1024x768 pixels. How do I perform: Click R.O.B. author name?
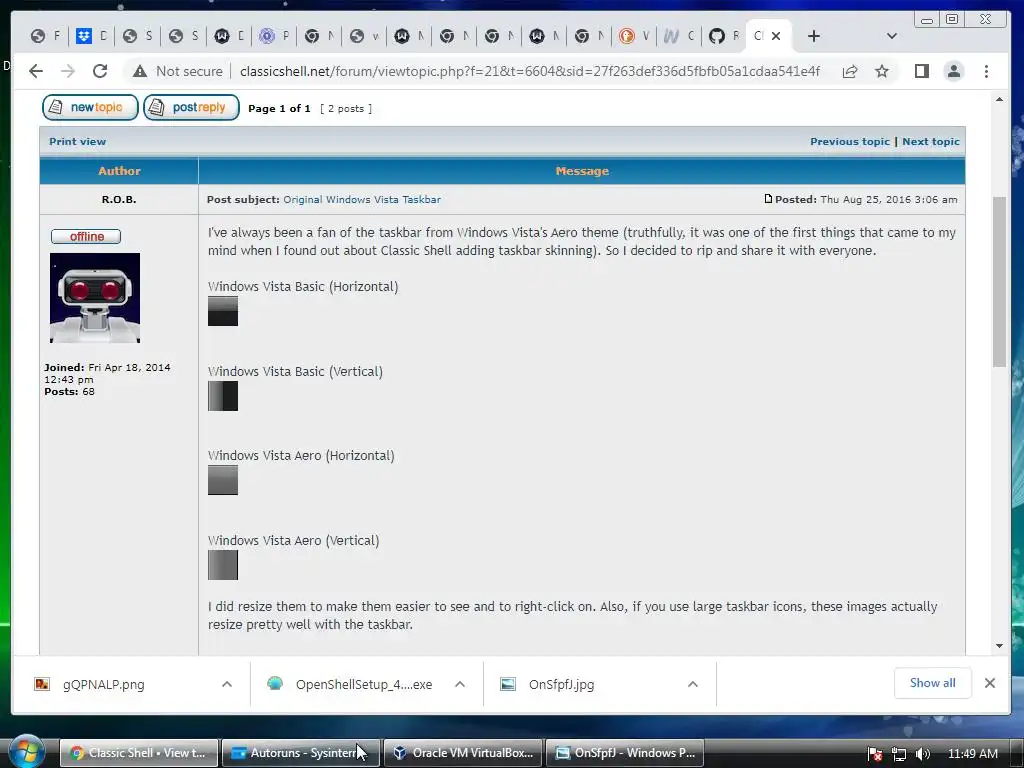click(119, 199)
